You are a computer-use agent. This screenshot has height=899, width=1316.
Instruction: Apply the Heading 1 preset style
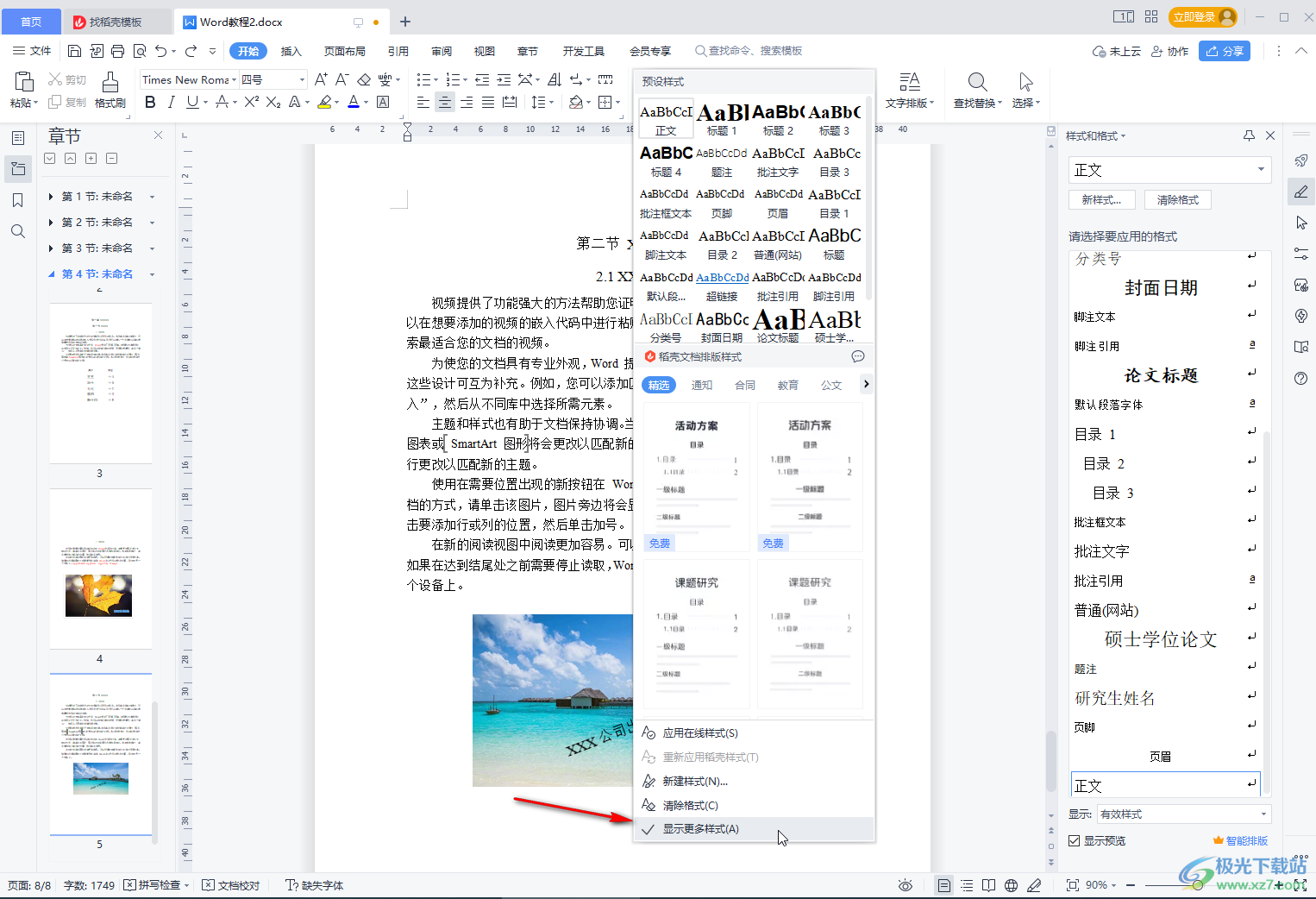722,119
